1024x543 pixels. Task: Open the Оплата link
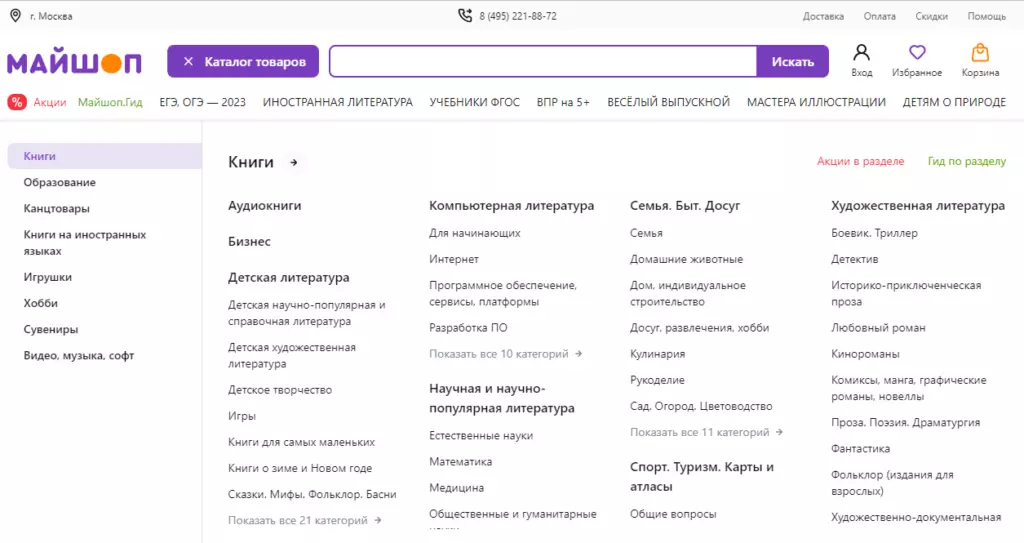(880, 16)
